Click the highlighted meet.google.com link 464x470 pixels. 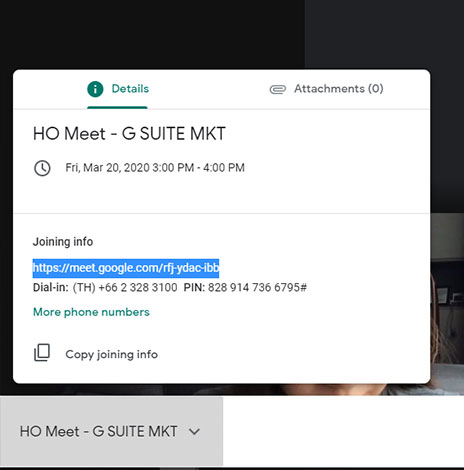[x=126, y=268]
